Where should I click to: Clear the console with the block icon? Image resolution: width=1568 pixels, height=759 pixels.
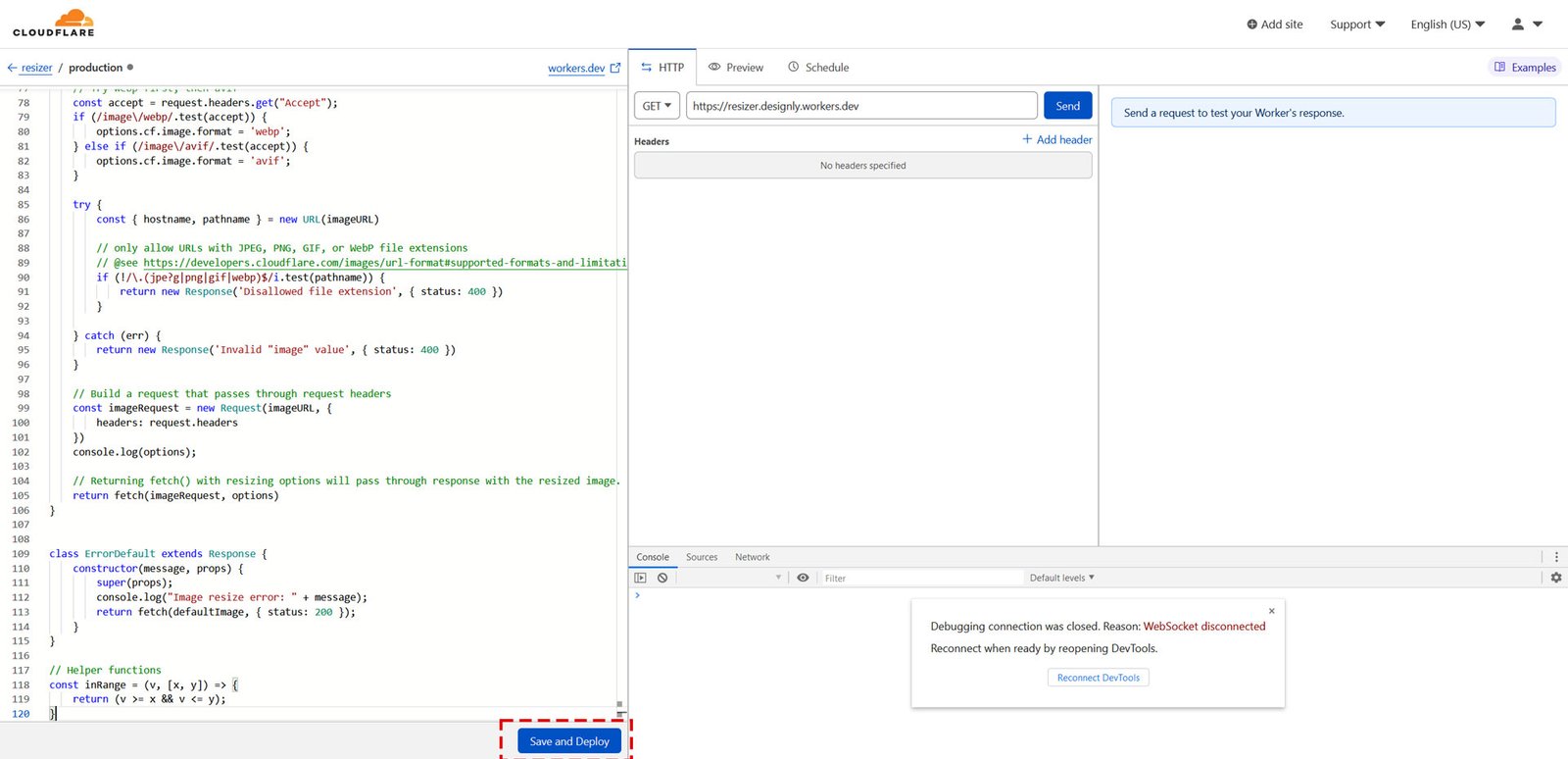click(662, 578)
